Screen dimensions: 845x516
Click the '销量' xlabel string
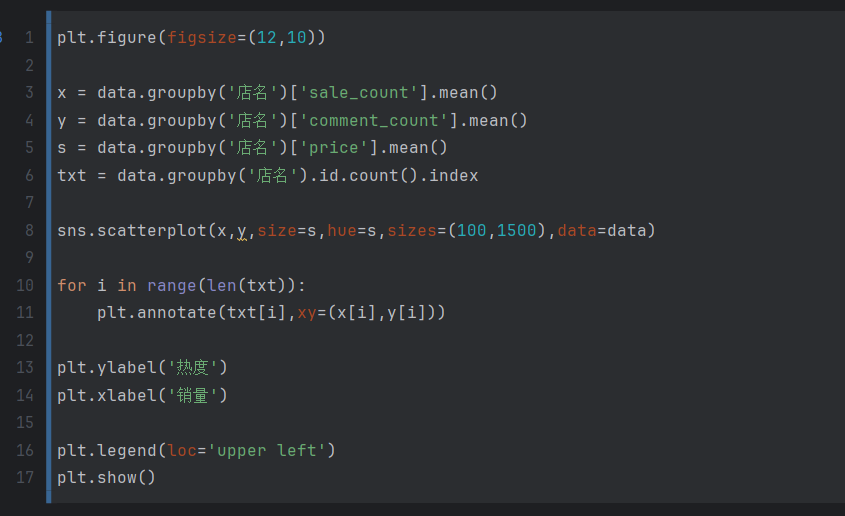(192, 395)
